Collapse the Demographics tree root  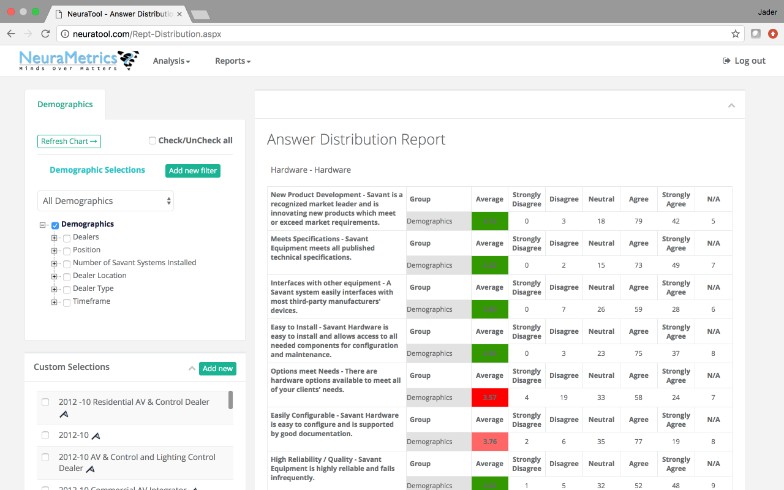42,225
